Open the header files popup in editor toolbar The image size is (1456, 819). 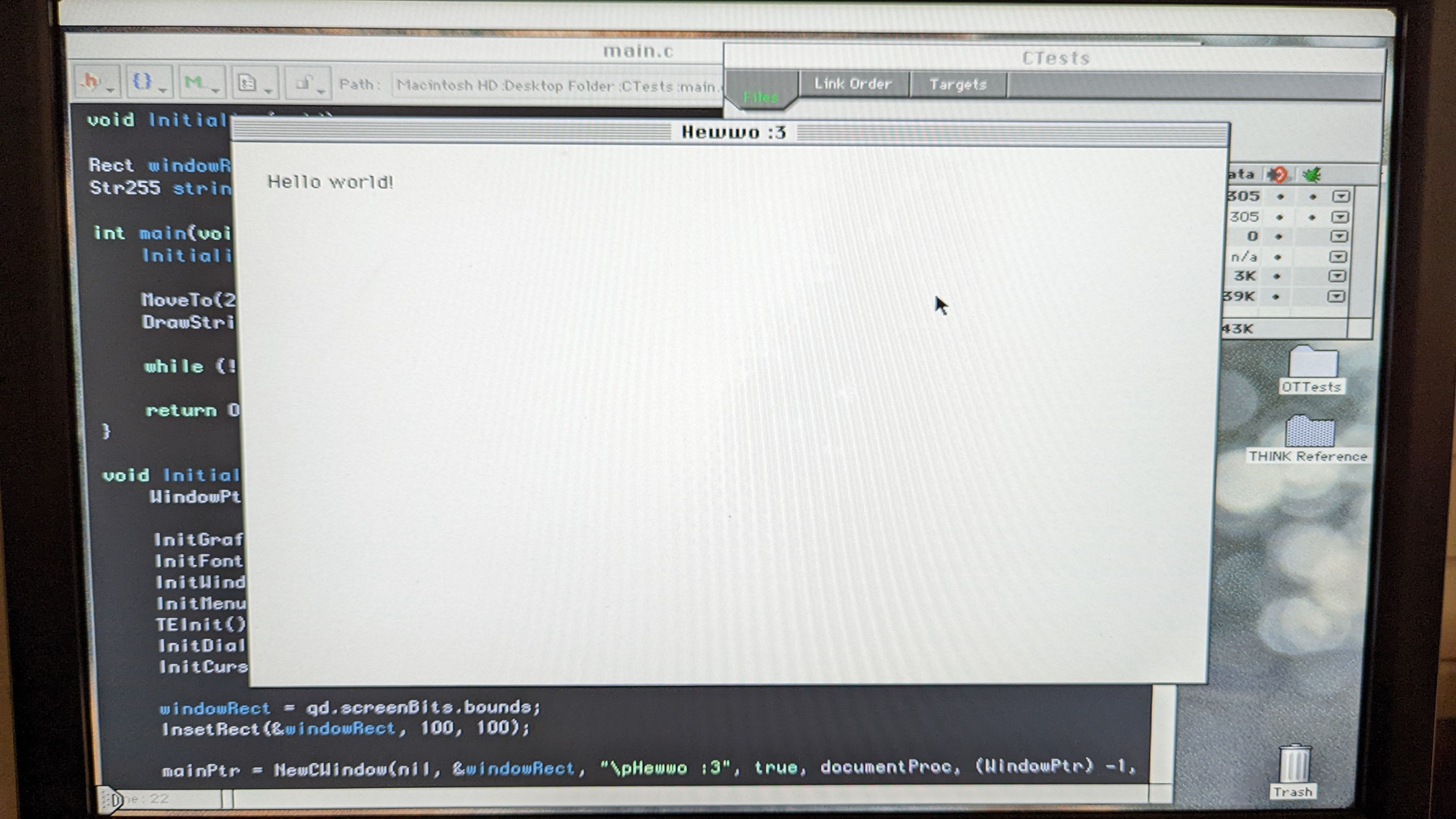point(92,81)
